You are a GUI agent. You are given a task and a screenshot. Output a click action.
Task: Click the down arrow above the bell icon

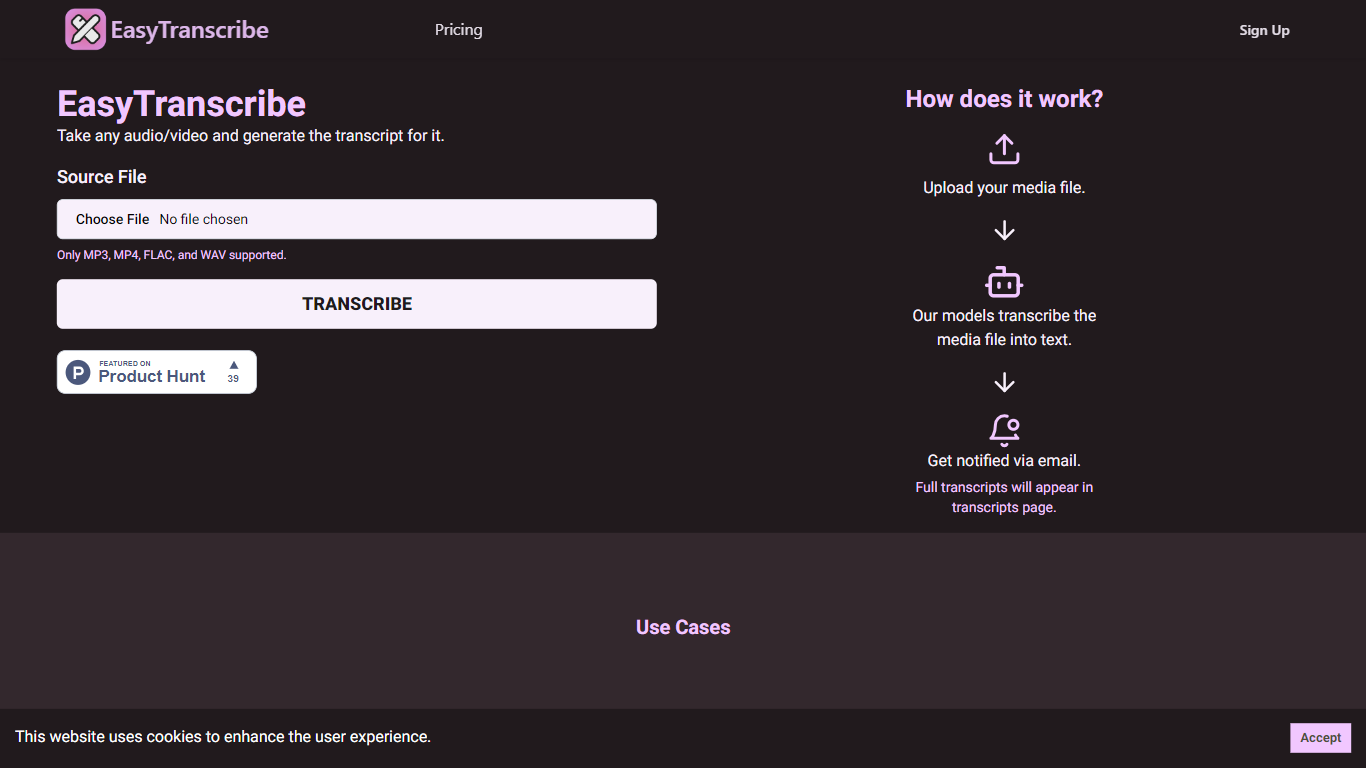tap(1004, 383)
